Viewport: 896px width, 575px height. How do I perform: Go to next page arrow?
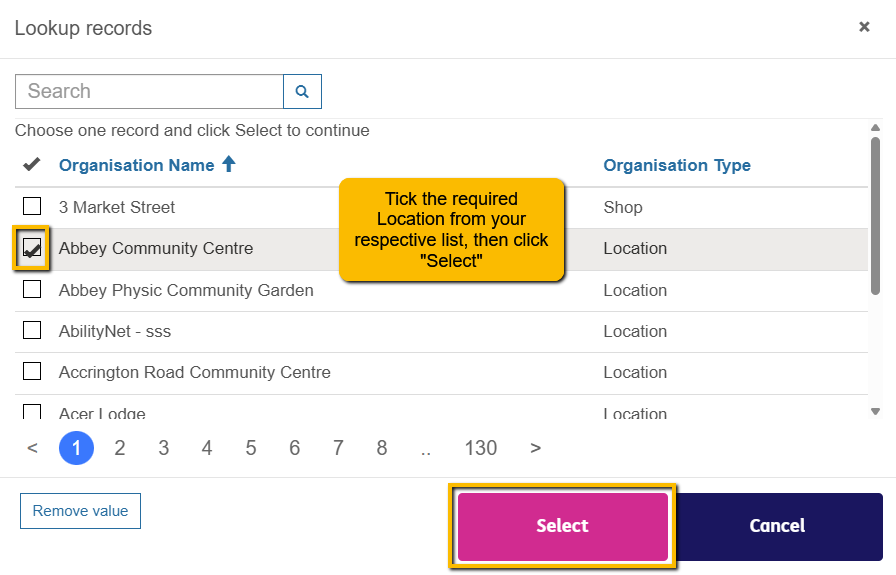[x=536, y=448]
